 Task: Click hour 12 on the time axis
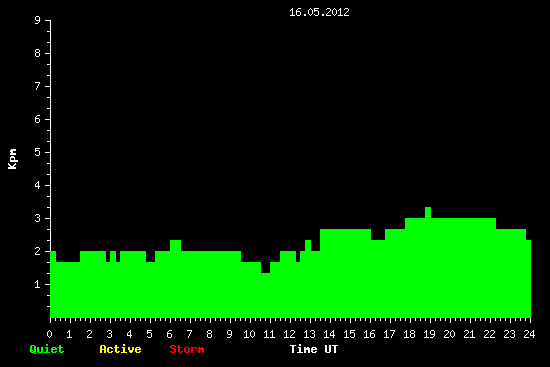coord(289,334)
